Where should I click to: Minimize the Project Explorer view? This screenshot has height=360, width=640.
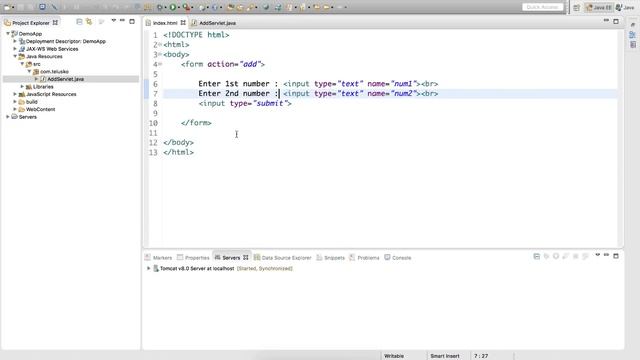click(x=122, y=20)
